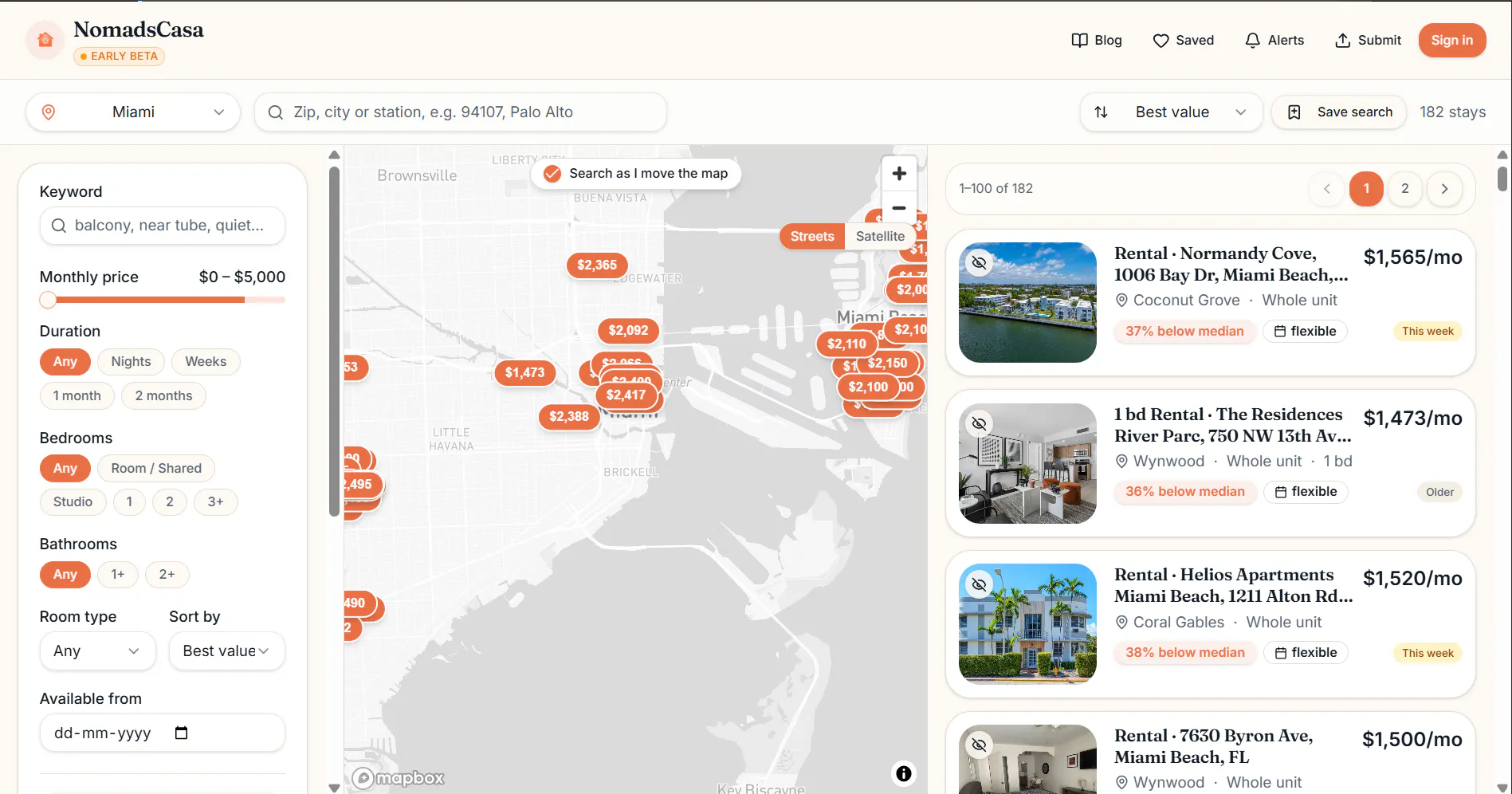The width and height of the screenshot is (1512, 794).
Task: Focus the Zip, city or station search field
Action: 461,112
